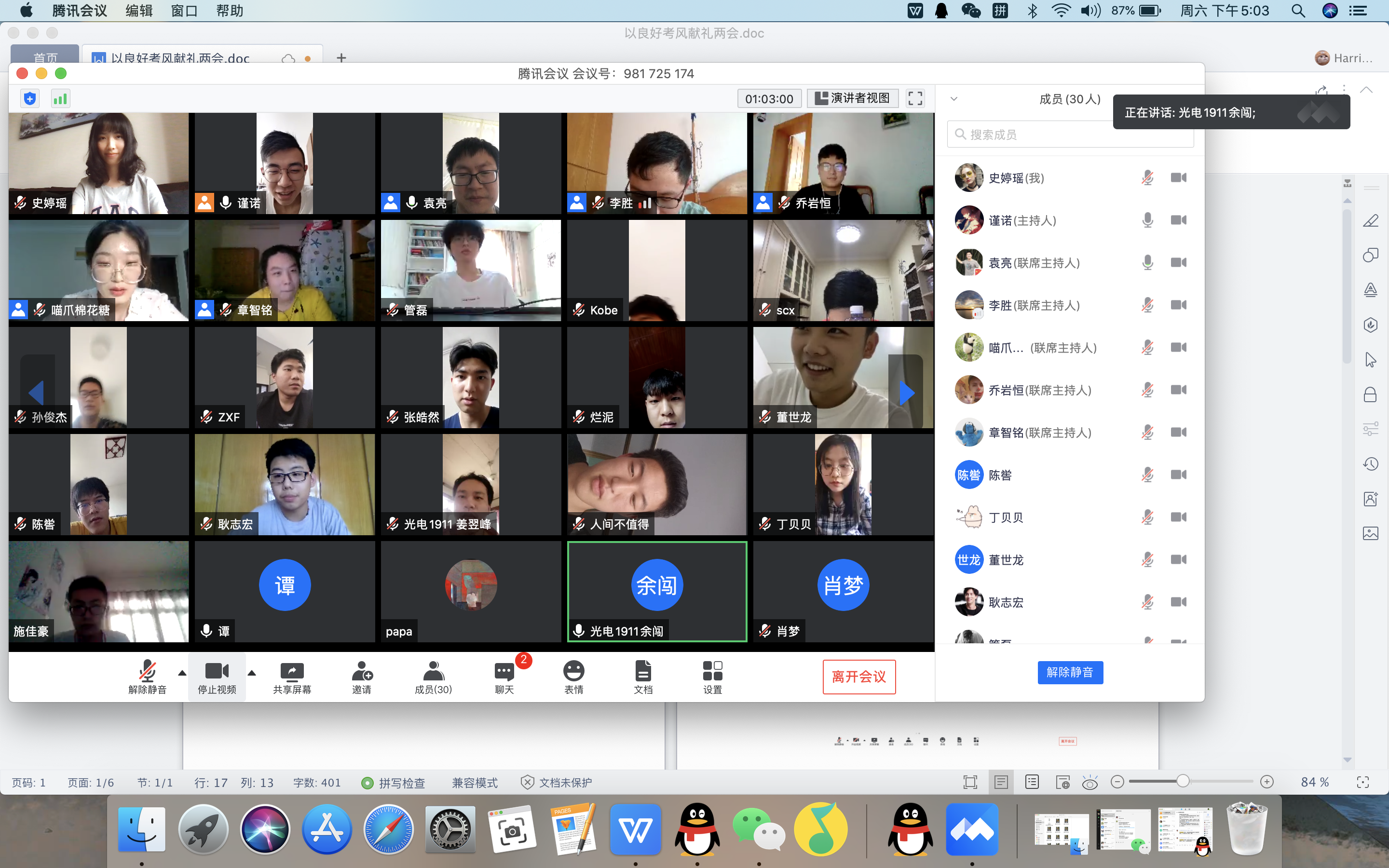Click the blue security shield icon
1389x868 pixels.
pyautogui.click(x=30, y=99)
